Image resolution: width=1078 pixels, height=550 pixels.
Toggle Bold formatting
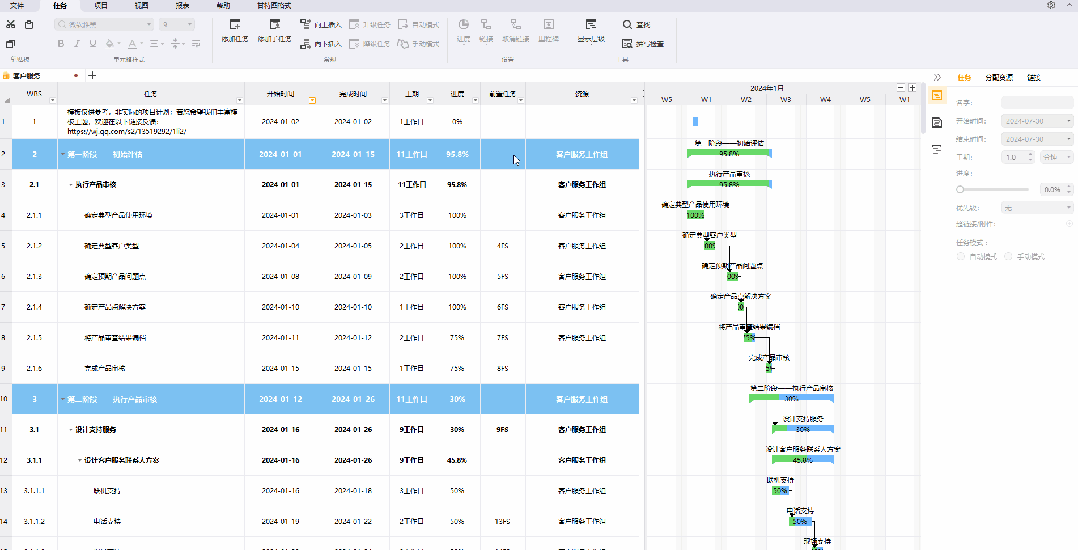pyautogui.click(x=60, y=44)
